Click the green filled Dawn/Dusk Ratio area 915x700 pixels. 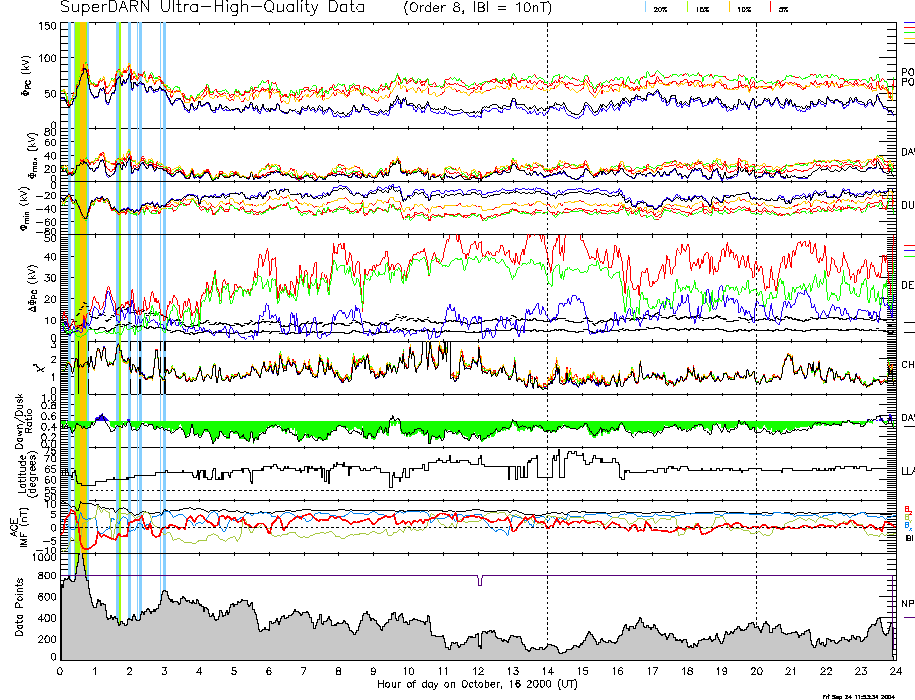300,430
